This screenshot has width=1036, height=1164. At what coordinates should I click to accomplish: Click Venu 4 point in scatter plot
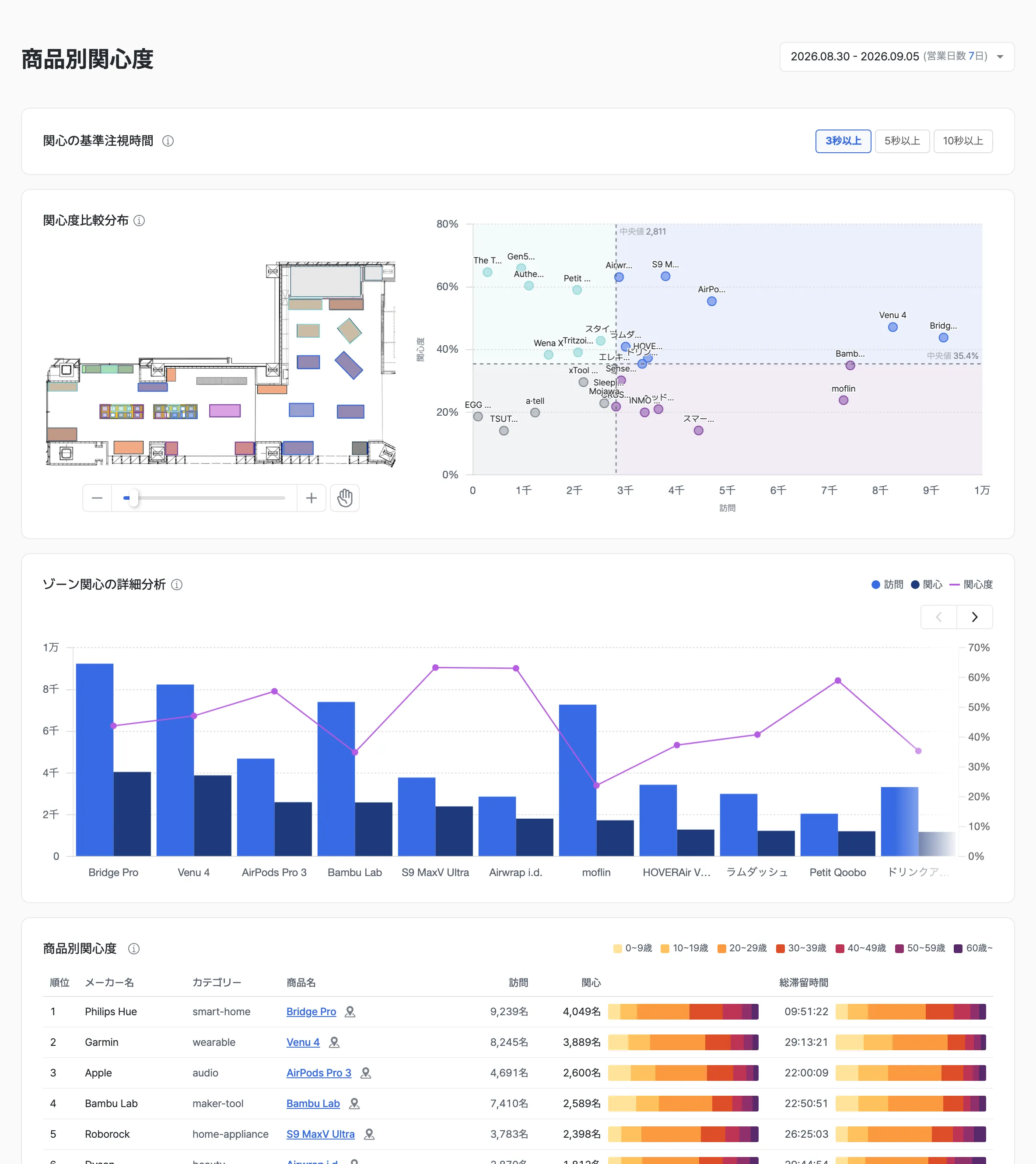[x=892, y=327]
